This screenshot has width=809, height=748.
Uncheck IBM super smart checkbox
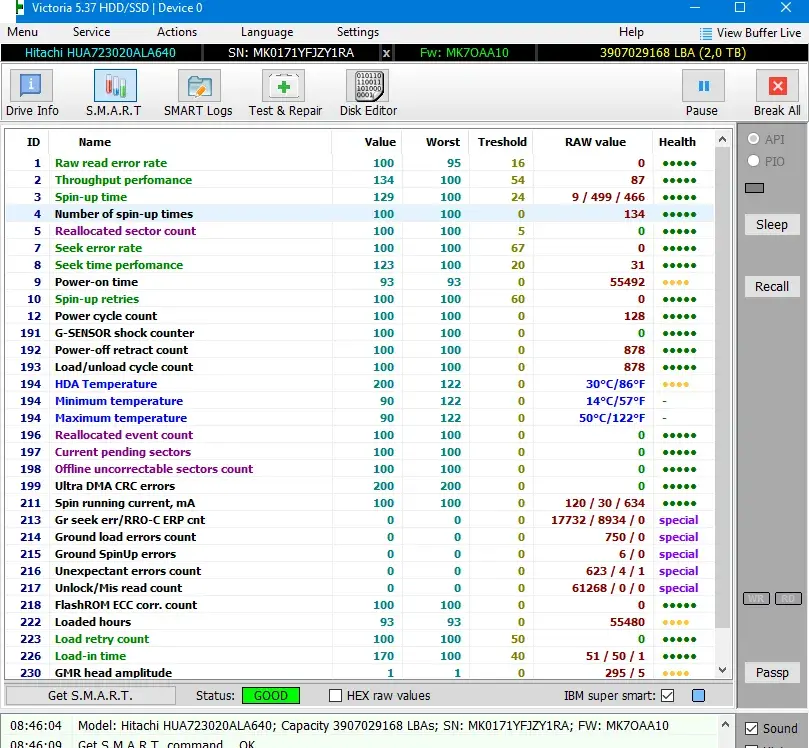click(x=668, y=695)
